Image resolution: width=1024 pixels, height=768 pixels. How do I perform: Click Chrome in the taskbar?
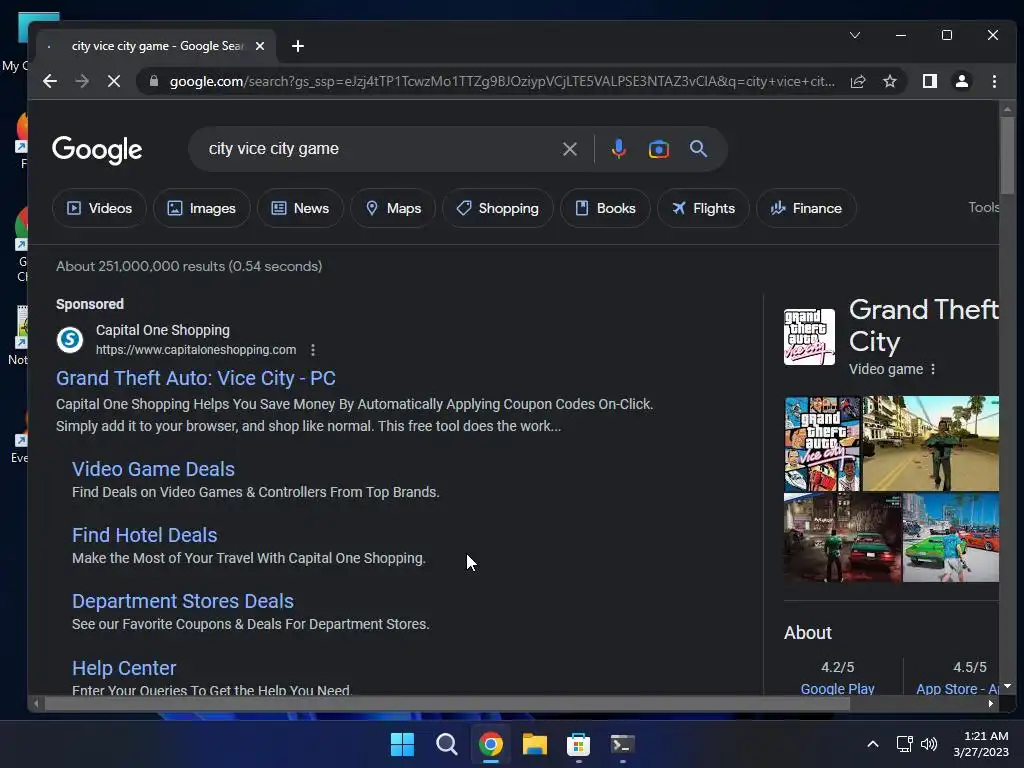491,744
